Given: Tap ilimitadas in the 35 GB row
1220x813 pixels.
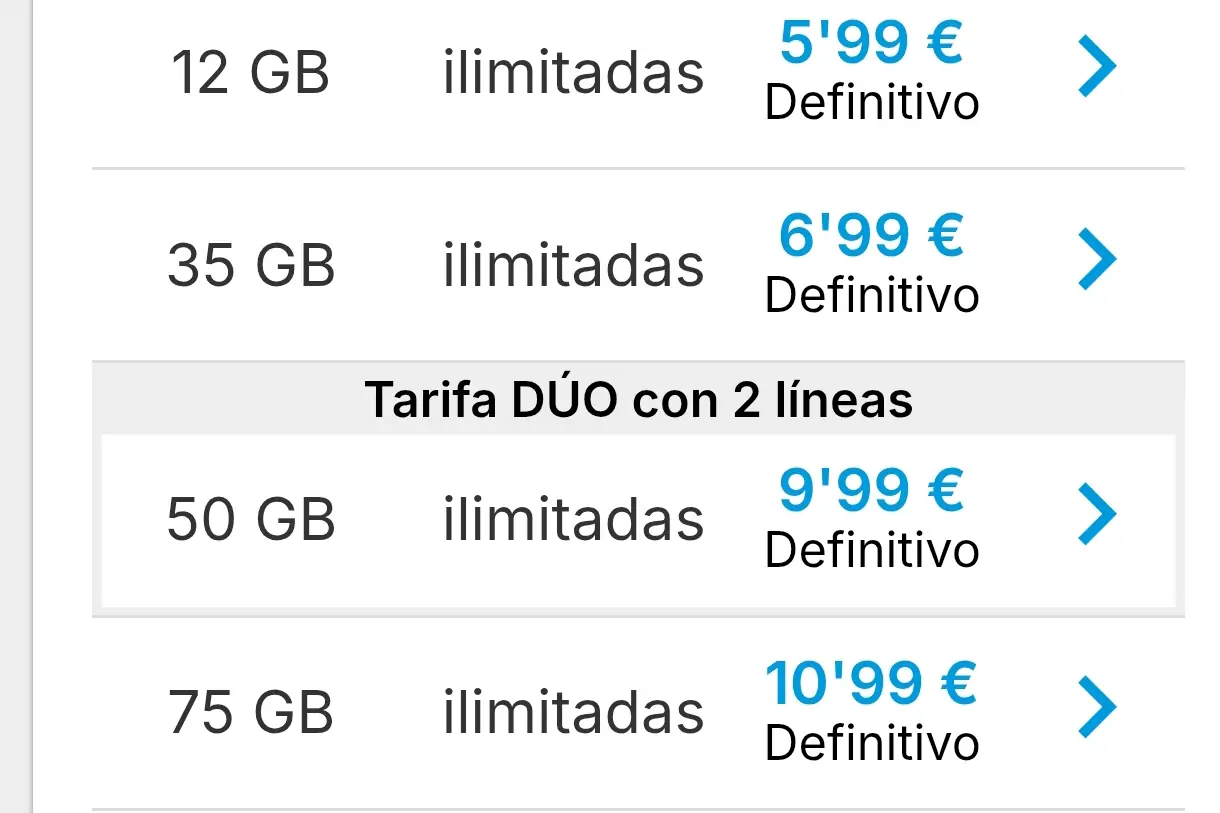Looking at the screenshot, I should coord(574,265).
